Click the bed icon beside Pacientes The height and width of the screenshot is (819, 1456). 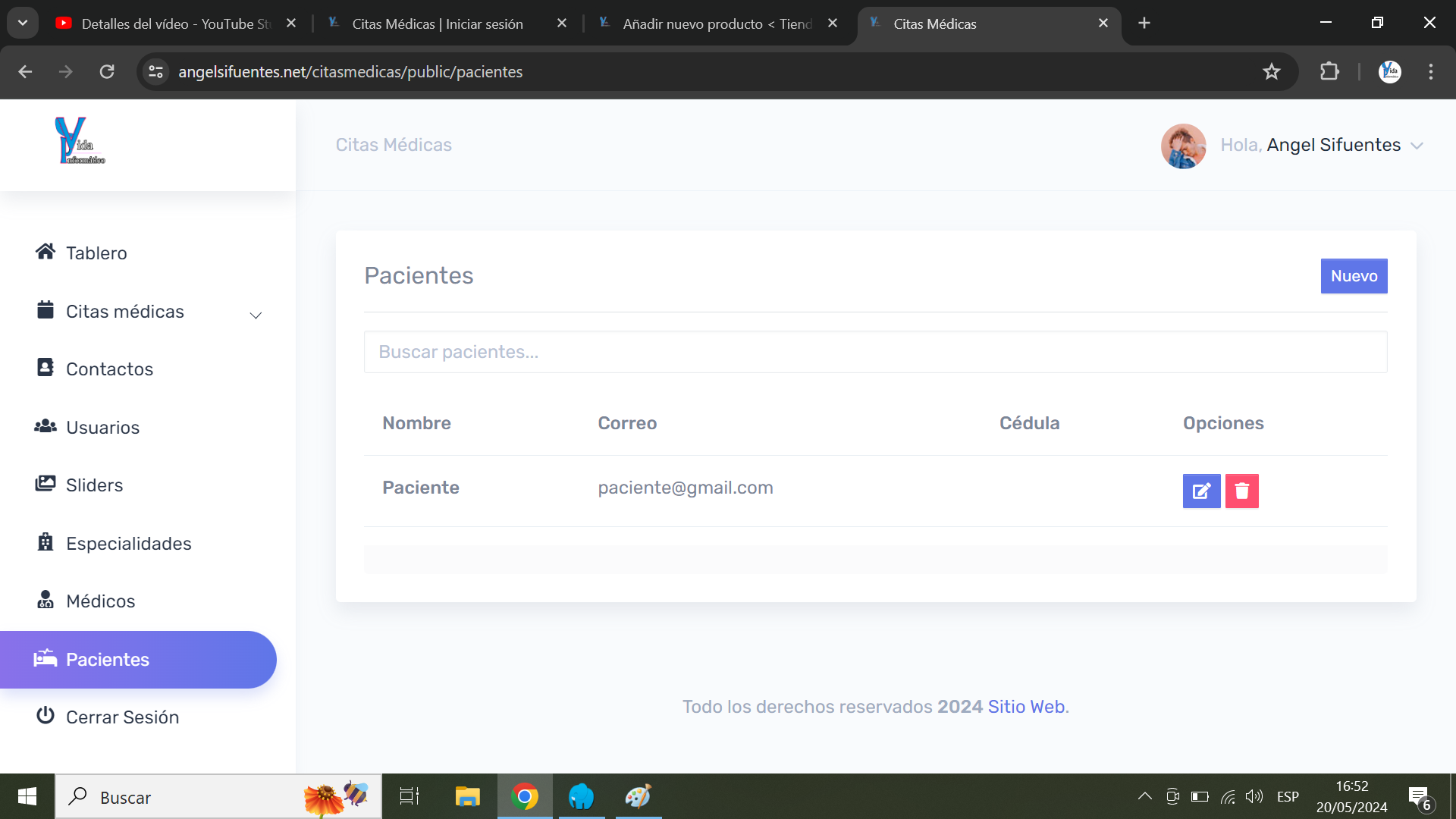[x=45, y=657]
